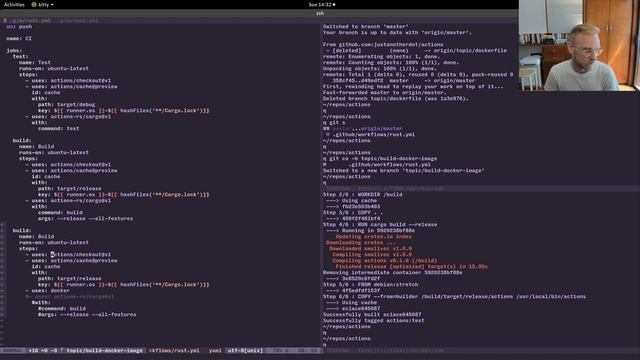Image resolution: width=640 pixels, height=360 pixels.
Task: Click 'Compiling actions v0.1.0 (/build)' line
Action: 384,260
